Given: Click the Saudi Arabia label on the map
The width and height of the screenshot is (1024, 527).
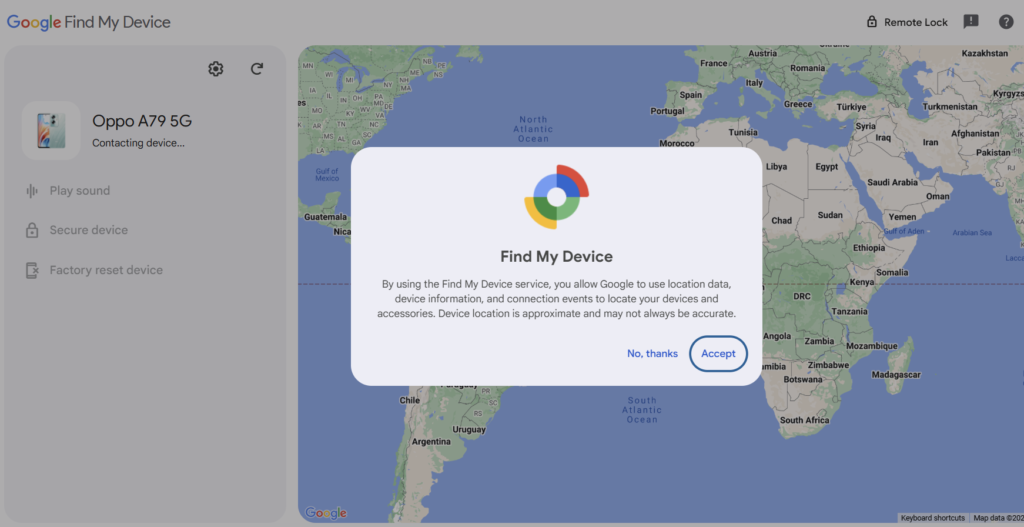Looking at the screenshot, I should click(x=892, y=182).
